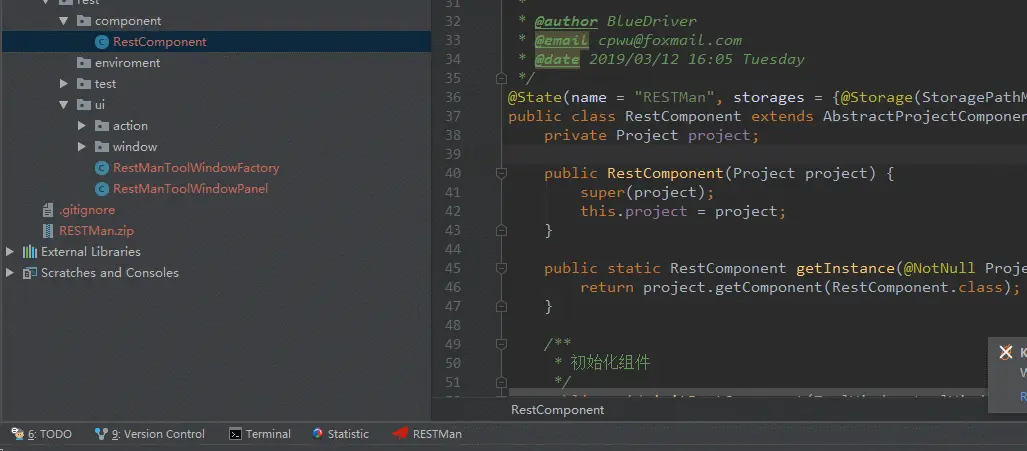This screenshot has height=451, width=1027.
Task: Click the @State annotation on line 36
Action: point(534,98)
